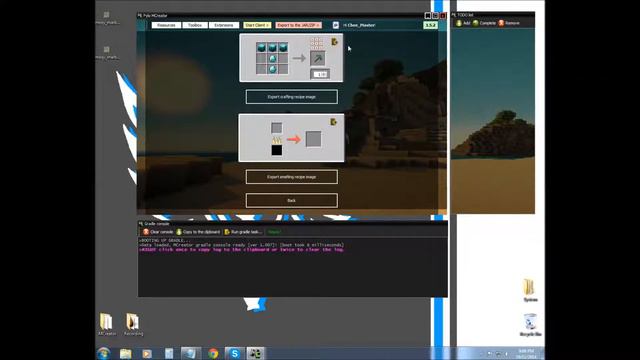The image size is (640, 360).
Task: Open Skype from the taskbar
Action: 235,353
